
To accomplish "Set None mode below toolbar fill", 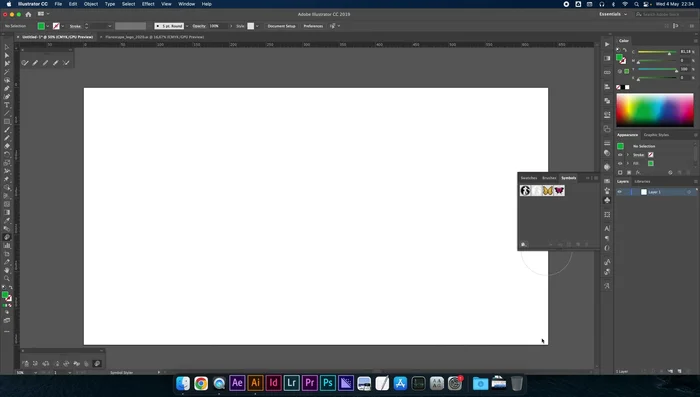I will point(10,305).
